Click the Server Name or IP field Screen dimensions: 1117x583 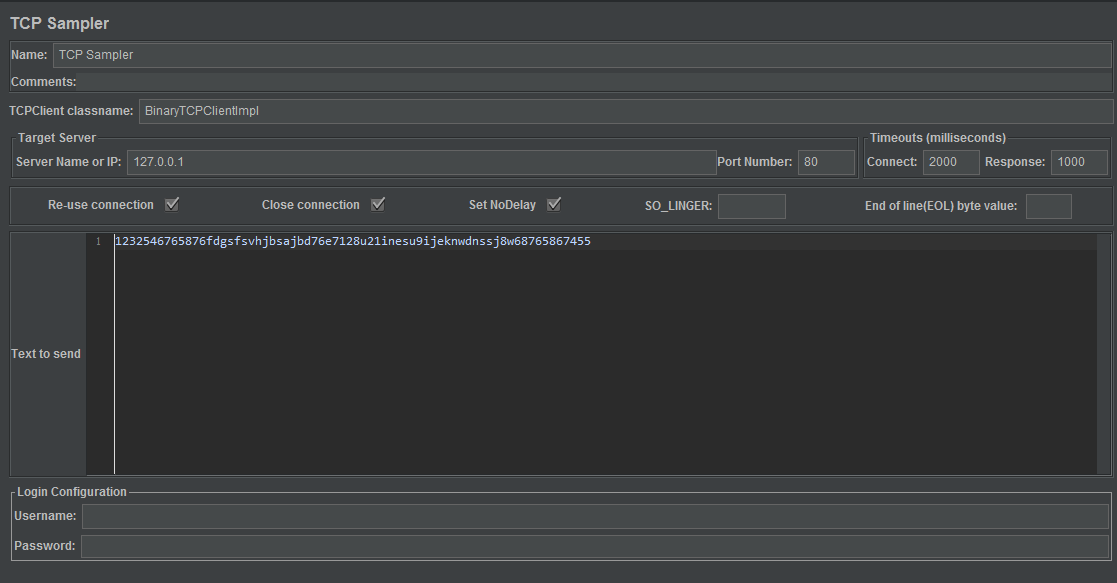(400, 162)
